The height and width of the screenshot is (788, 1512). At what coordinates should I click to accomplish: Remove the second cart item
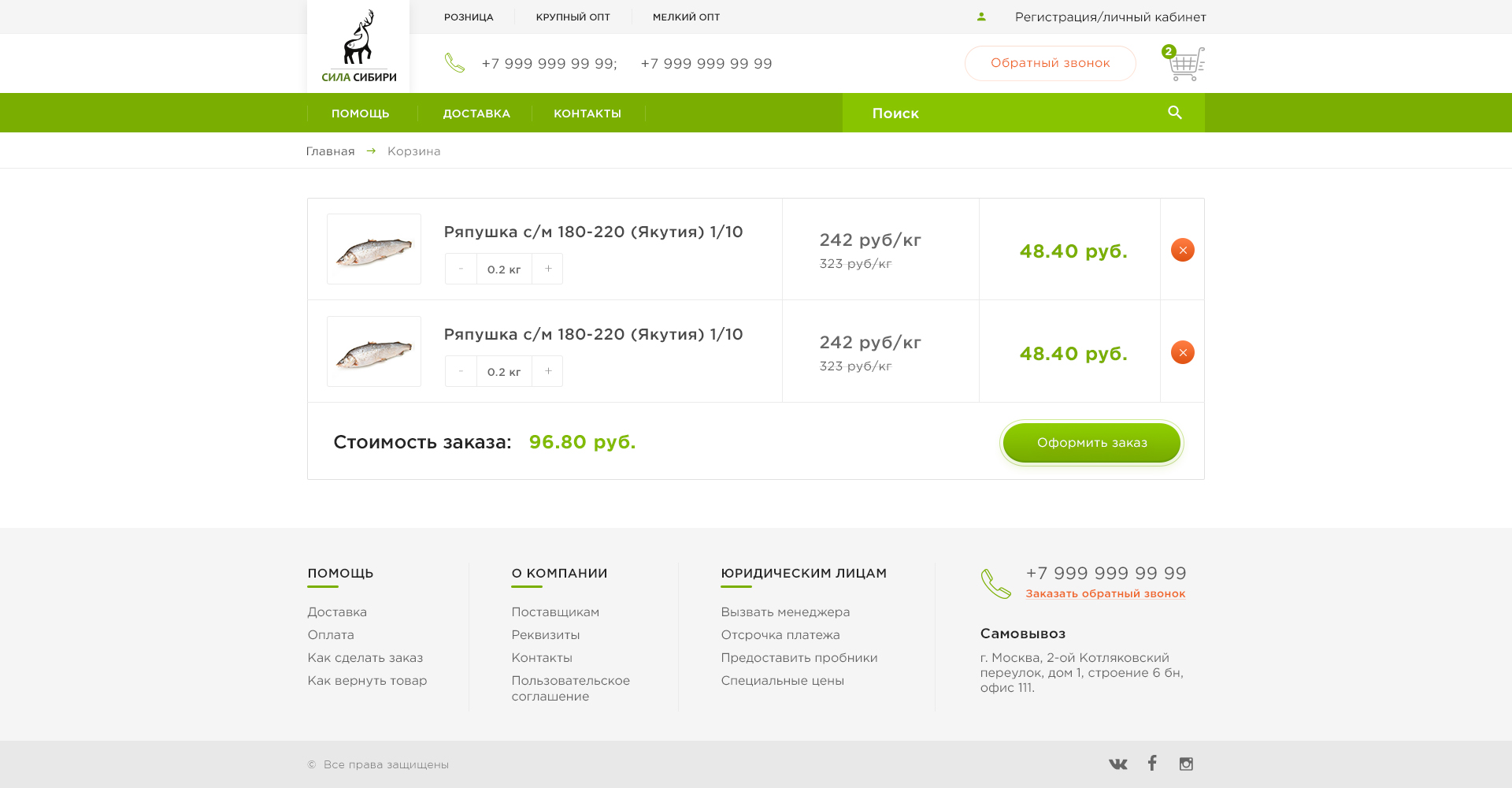1182,352
